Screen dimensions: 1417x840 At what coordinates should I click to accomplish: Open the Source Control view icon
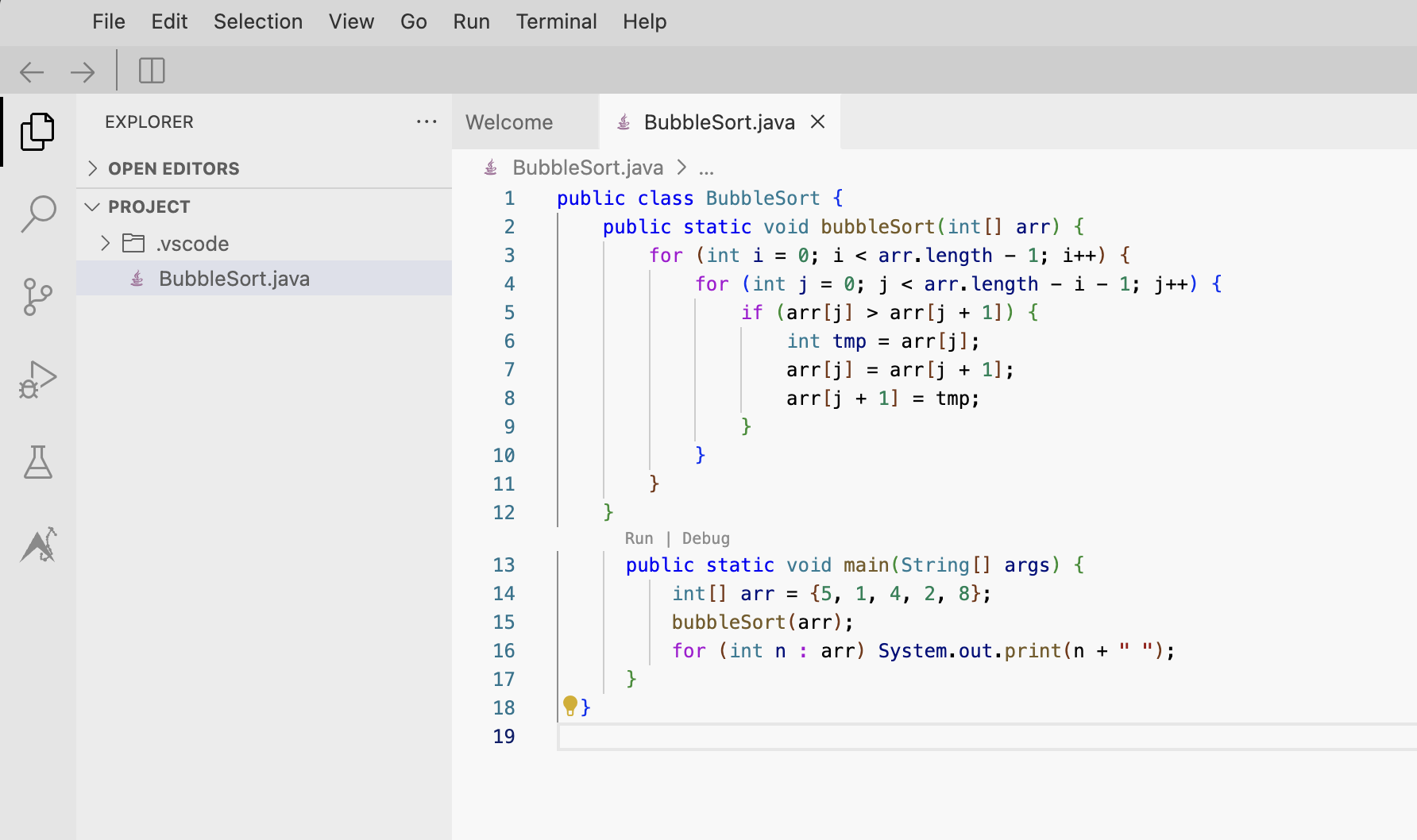tap(37, 297)
